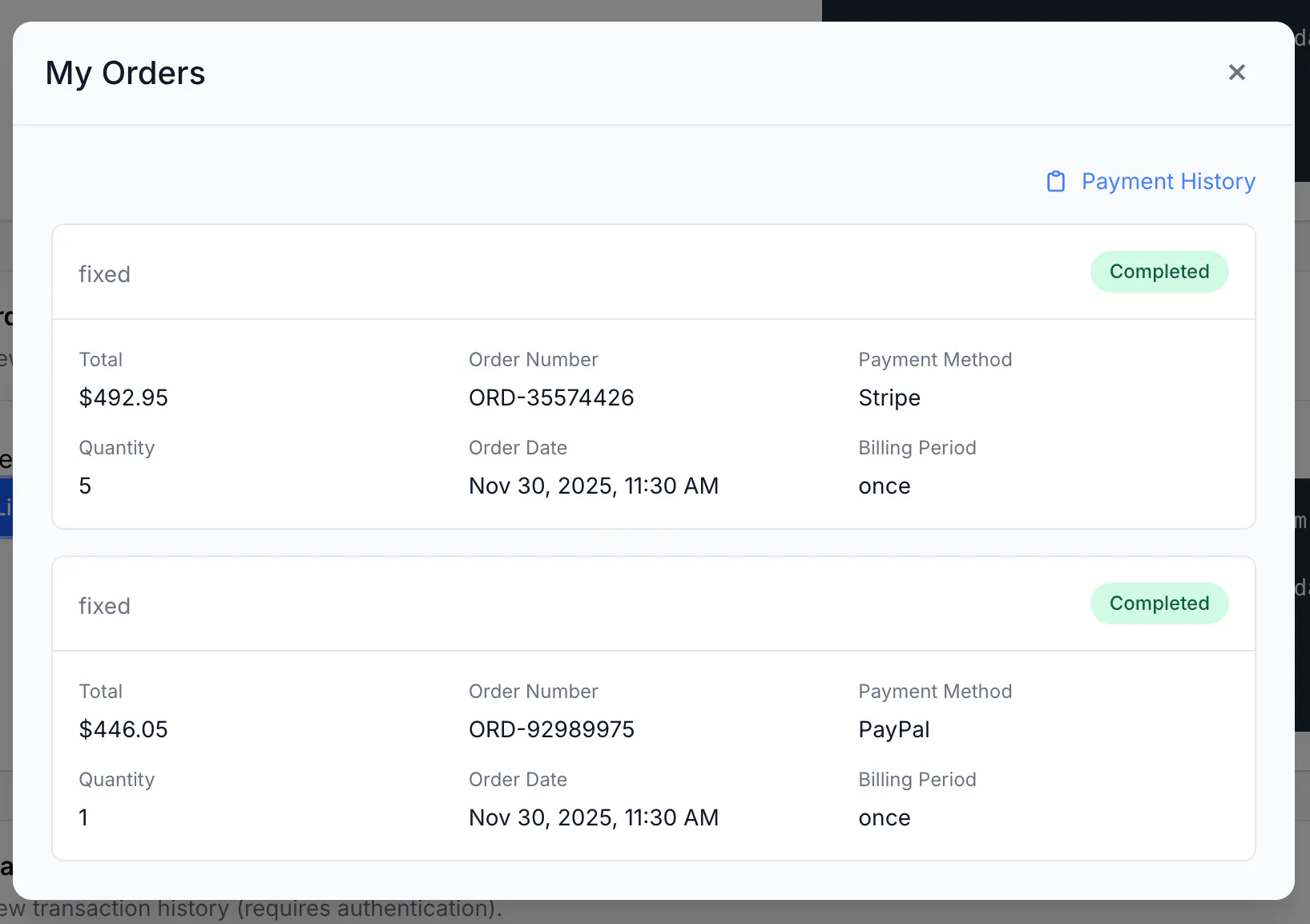Click the $446.05 total amount
This screenshot has height=924, width=1310.
coord(123,729)
